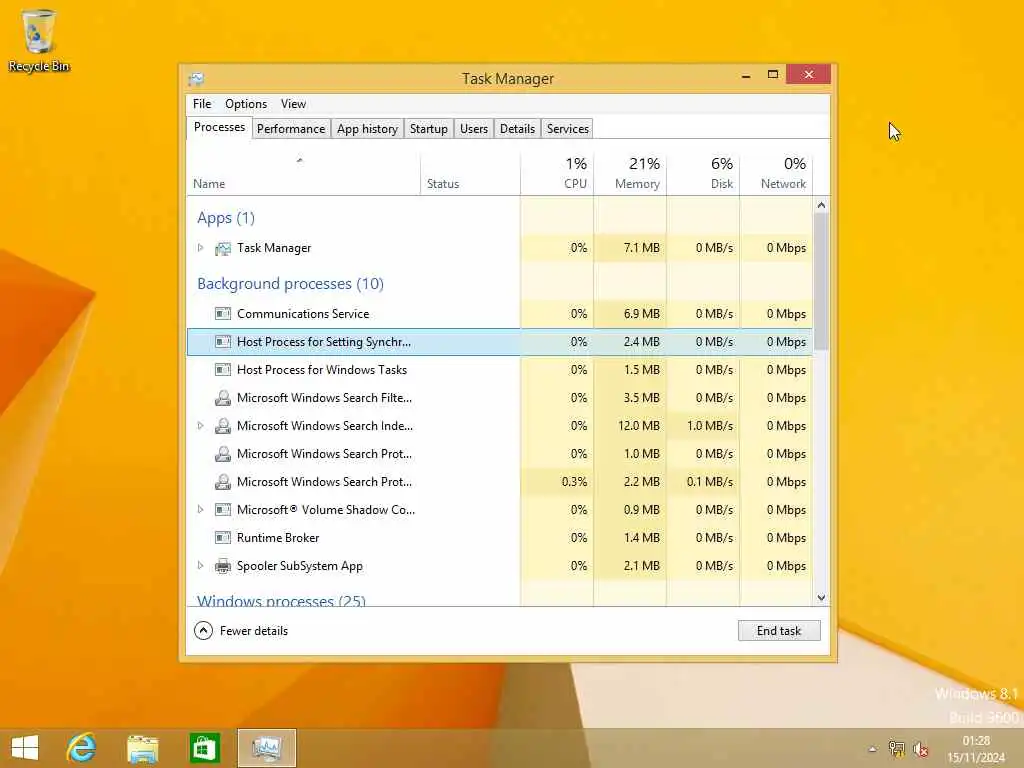The width and height of the screenshot is (1024, 768).
Task: Open the Recycle Bin desktop icon
Action: pos(39,40)
